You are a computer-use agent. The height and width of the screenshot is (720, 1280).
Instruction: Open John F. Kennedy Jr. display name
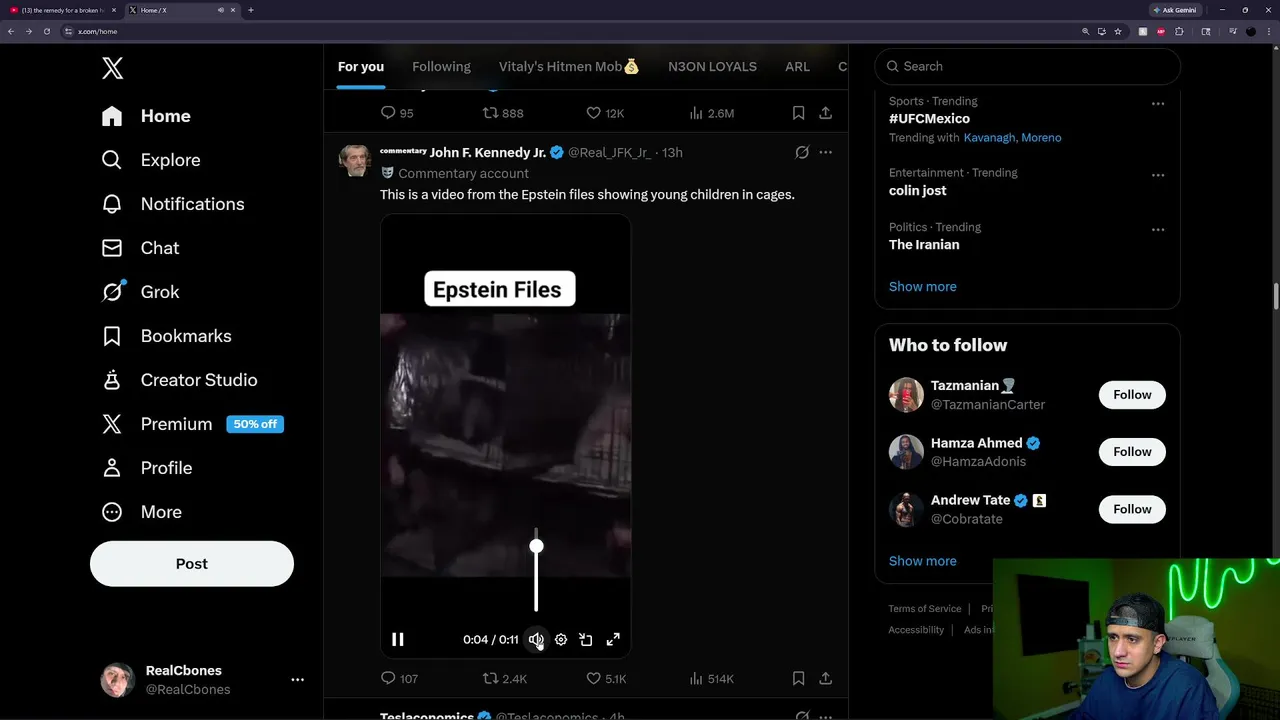[488, 152]
